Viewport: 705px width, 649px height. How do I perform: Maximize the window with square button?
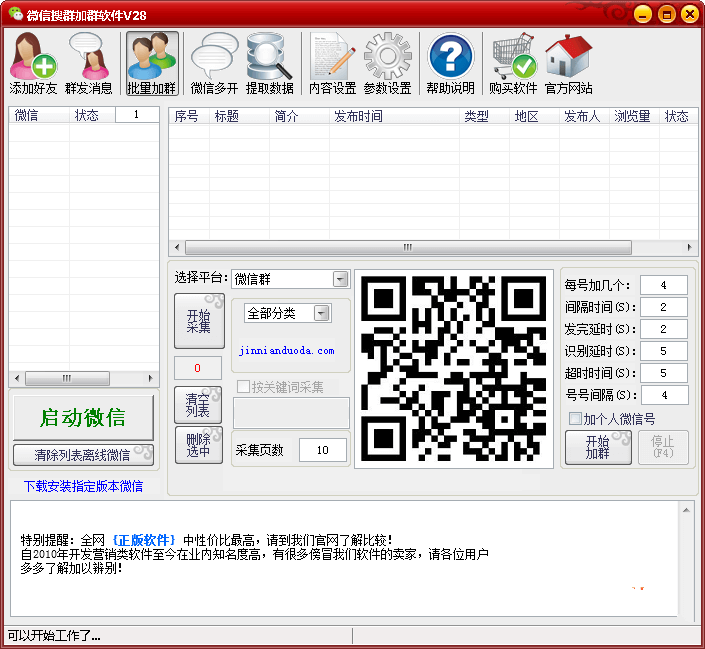(x=666, y=14)
